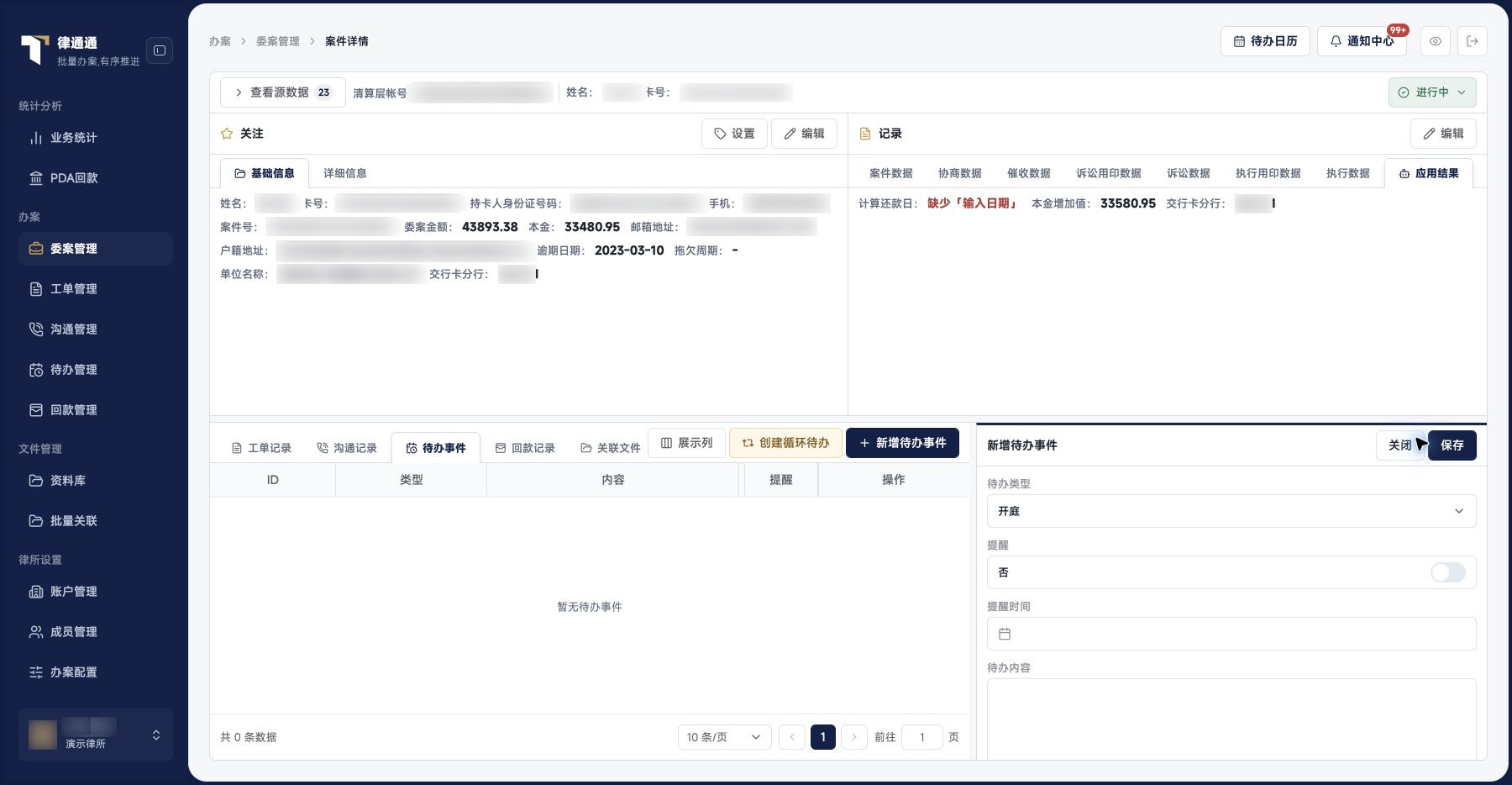Open 工单管理 in sidebar

tap(96, 289)
